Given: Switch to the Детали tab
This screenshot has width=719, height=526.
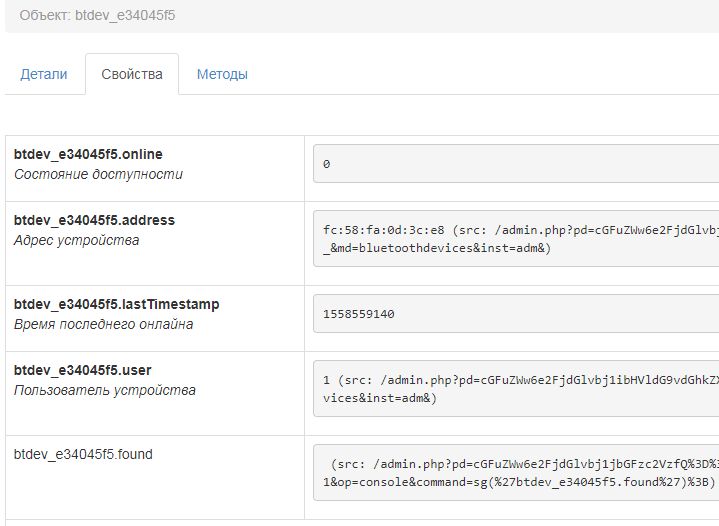Looking at the screenshot, I should coord(44,74).
